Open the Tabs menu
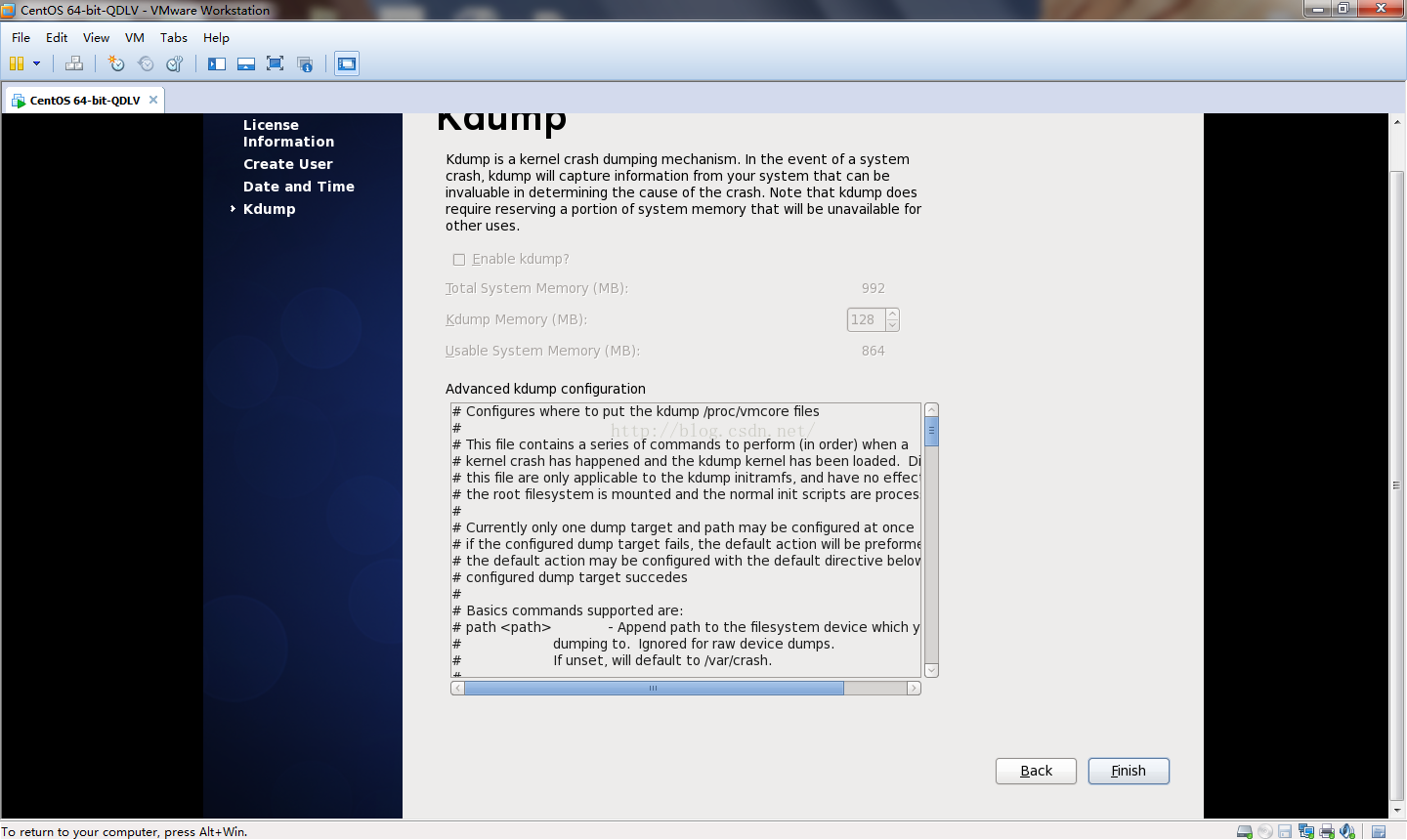 [x=174, y=37]
